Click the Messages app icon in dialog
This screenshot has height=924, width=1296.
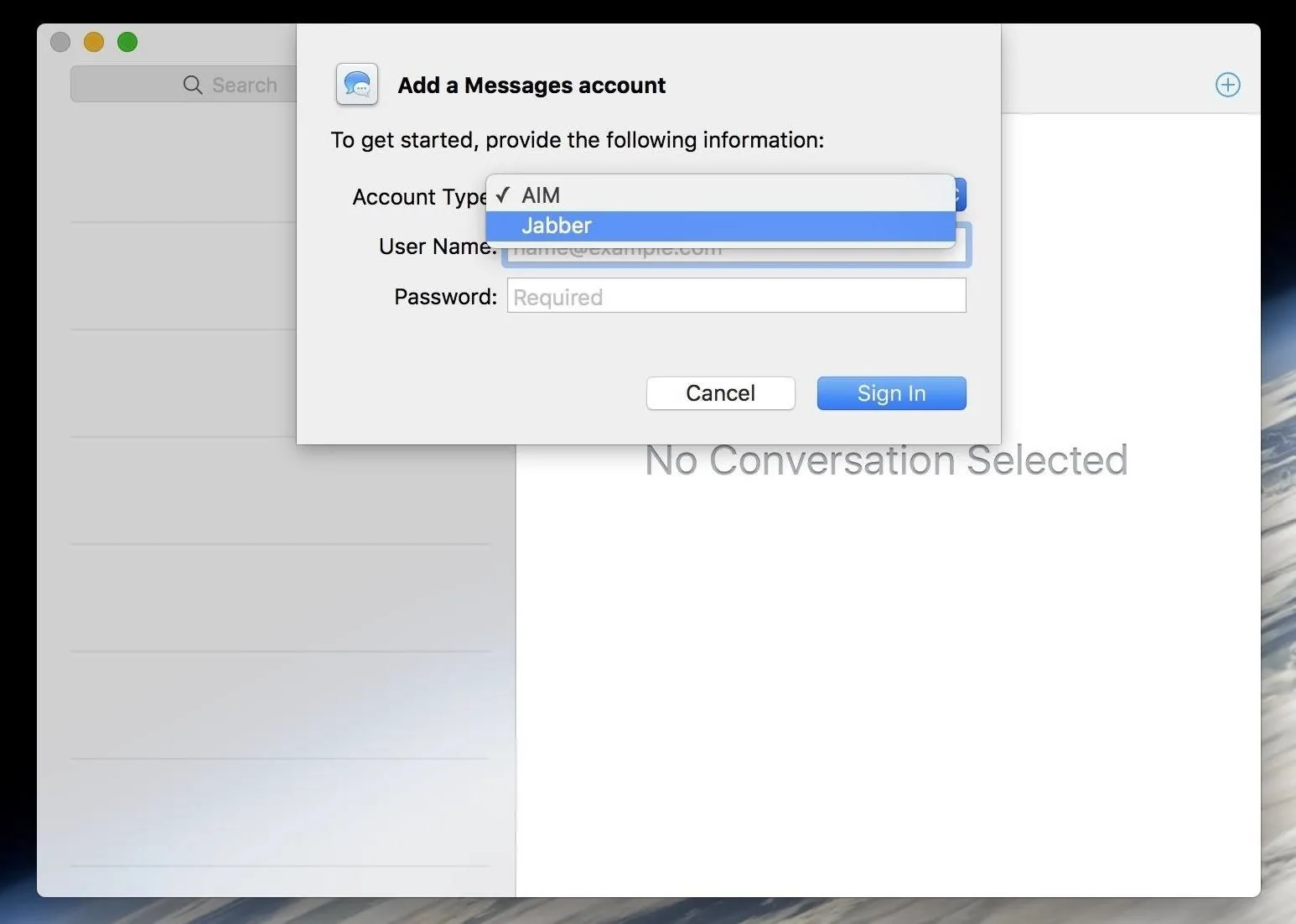(x=357, y=84)
